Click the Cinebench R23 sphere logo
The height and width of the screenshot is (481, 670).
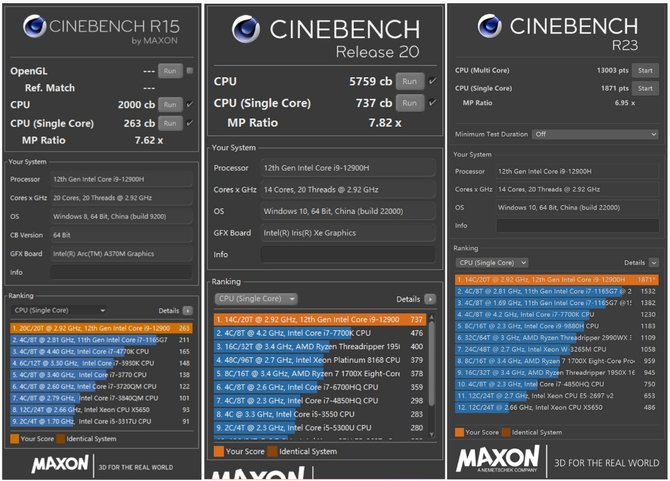(x=490, y=26)
